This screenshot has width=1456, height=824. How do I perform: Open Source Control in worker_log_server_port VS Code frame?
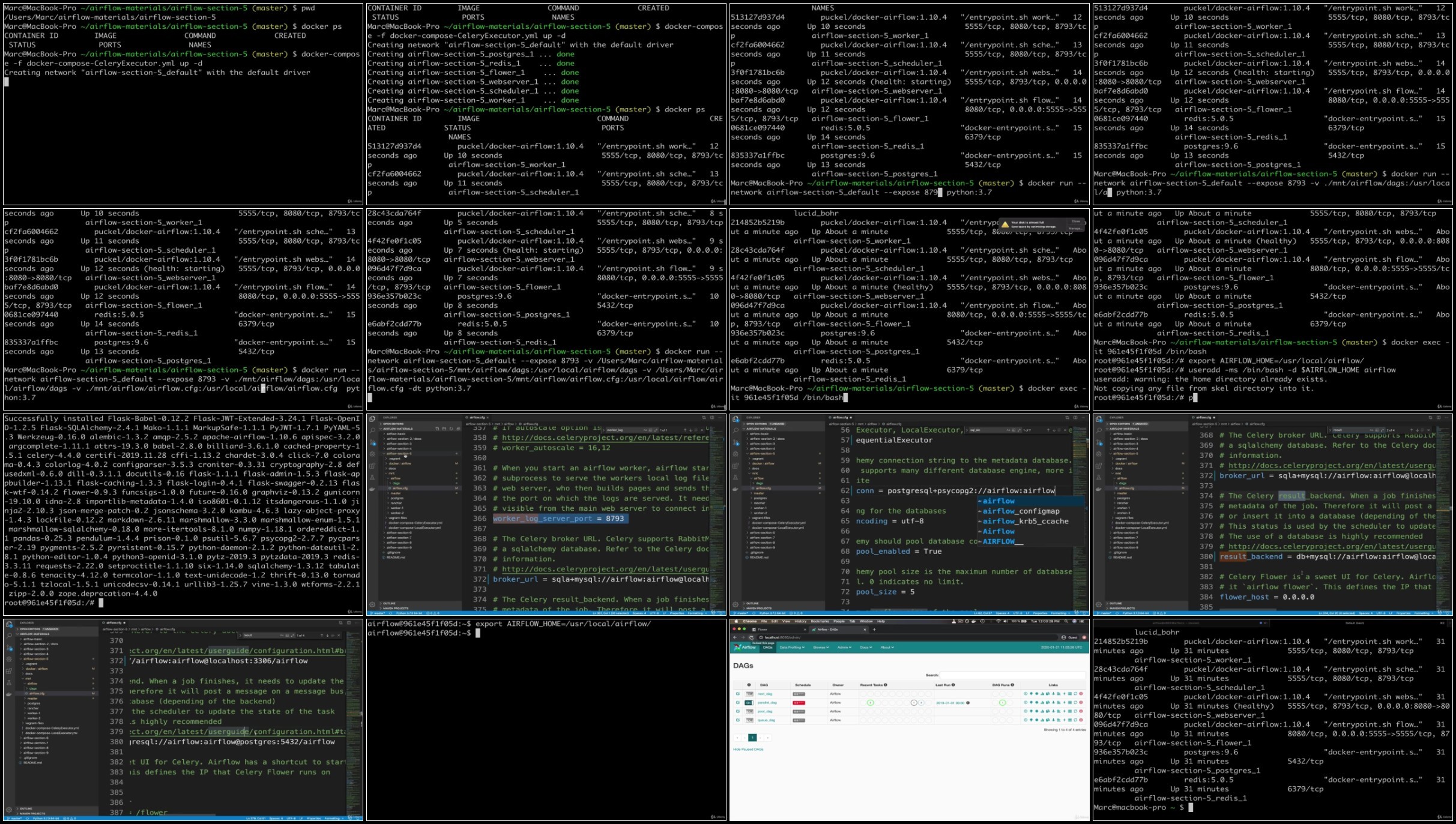pos(372,442)
